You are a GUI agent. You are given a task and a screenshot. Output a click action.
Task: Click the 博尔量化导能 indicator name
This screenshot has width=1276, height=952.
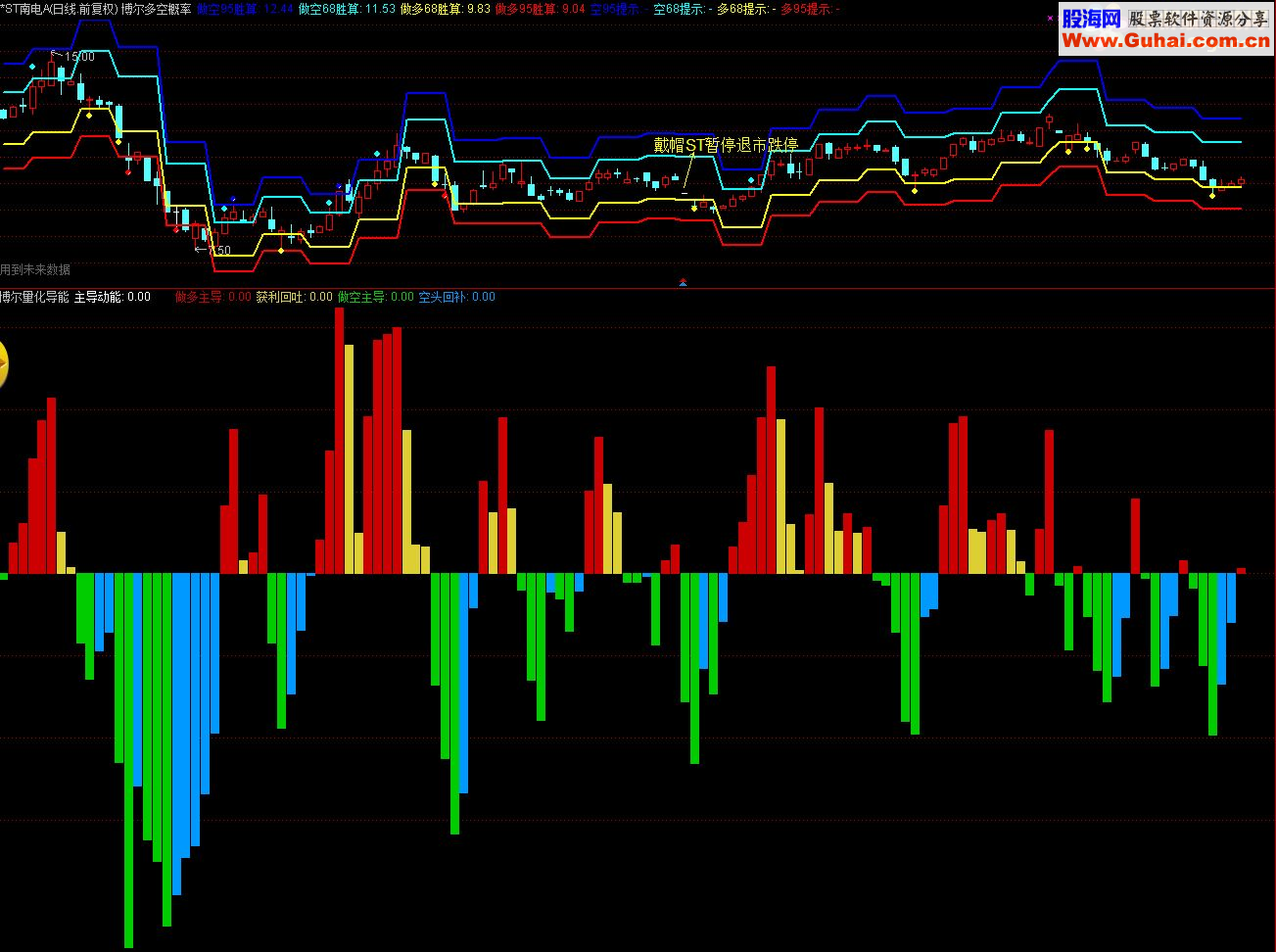click(35, 297)
